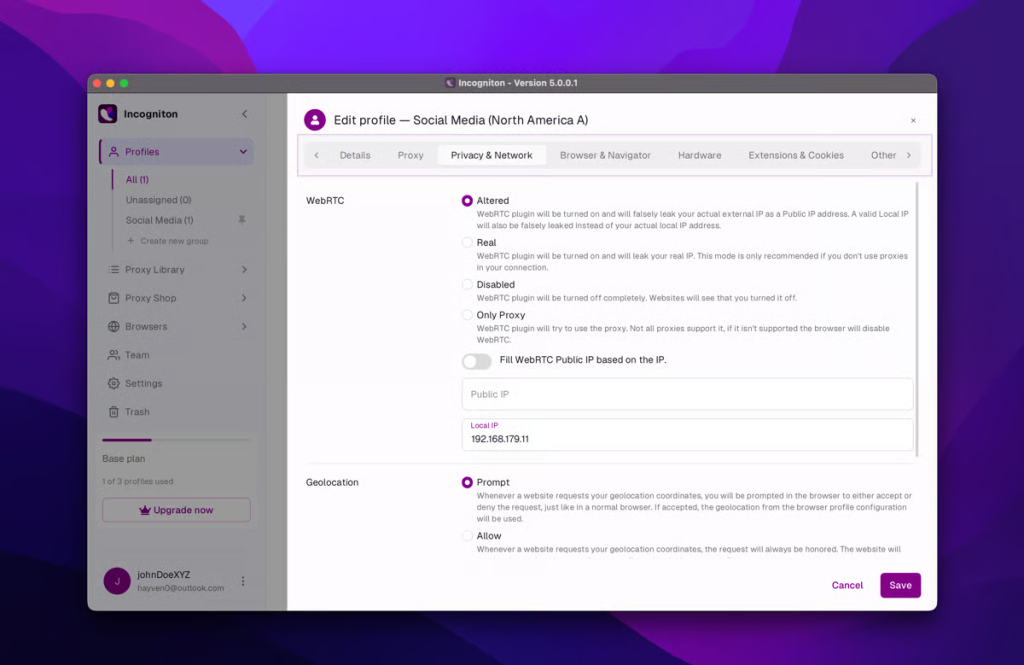
Task: Click the Proxy Shop bag icon
Action: coord(114,298)
